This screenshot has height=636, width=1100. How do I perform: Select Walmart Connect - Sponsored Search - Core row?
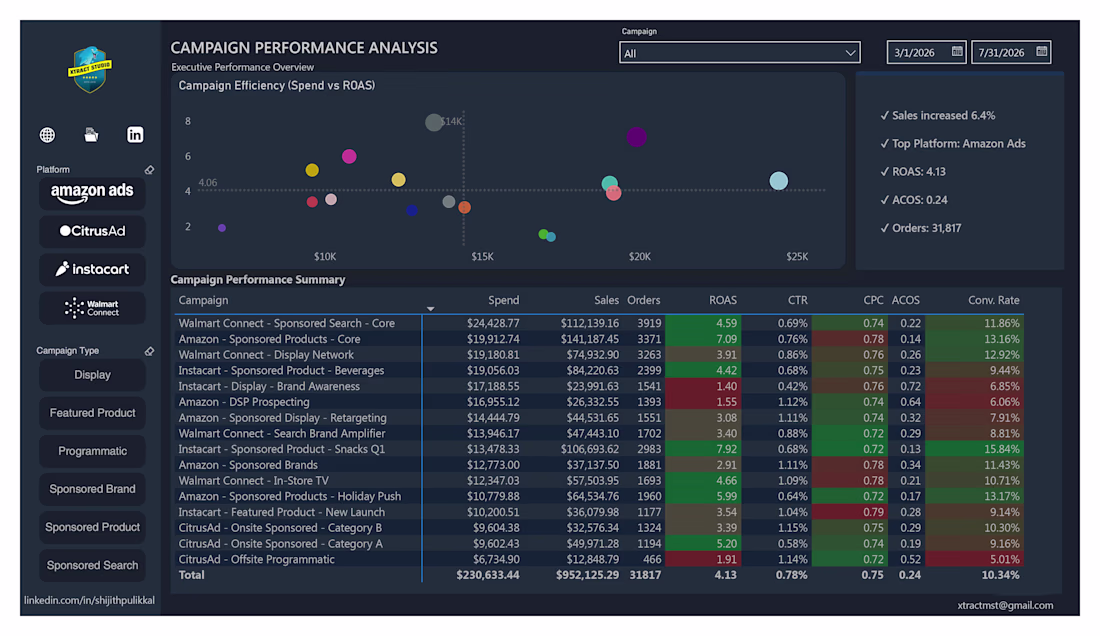coord(598,323)
